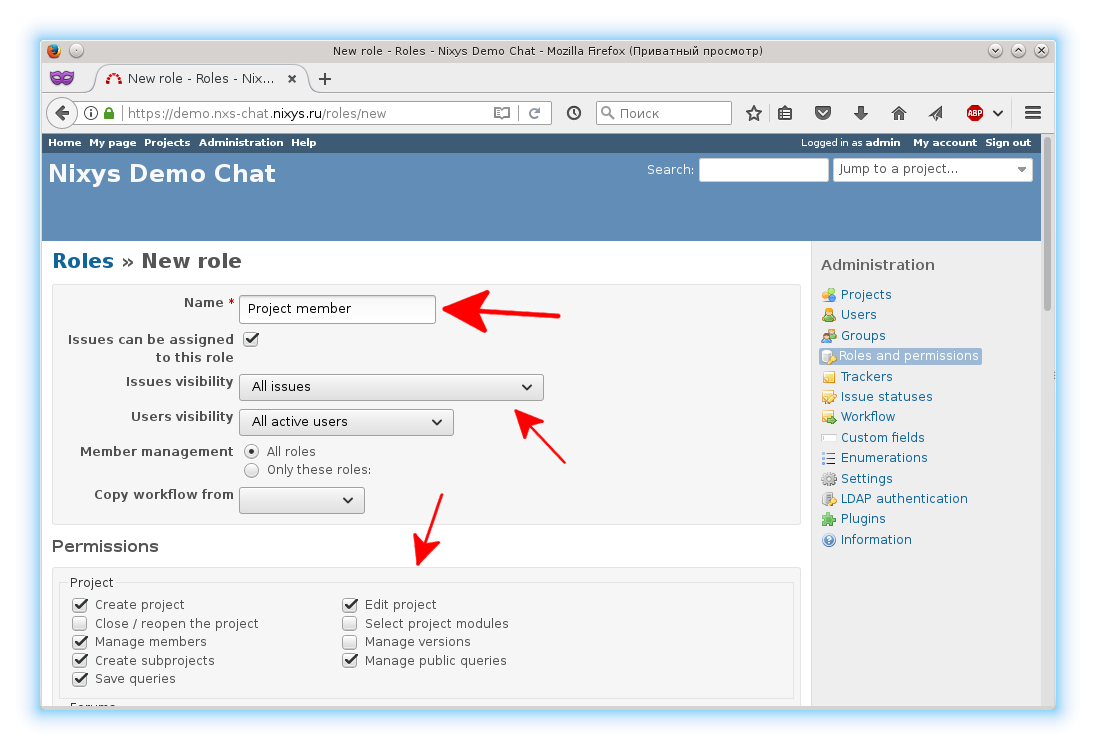Open the Pocket icon in toolbar
The height and width of the screenshot is (750, 1096).
click(823, 113)
